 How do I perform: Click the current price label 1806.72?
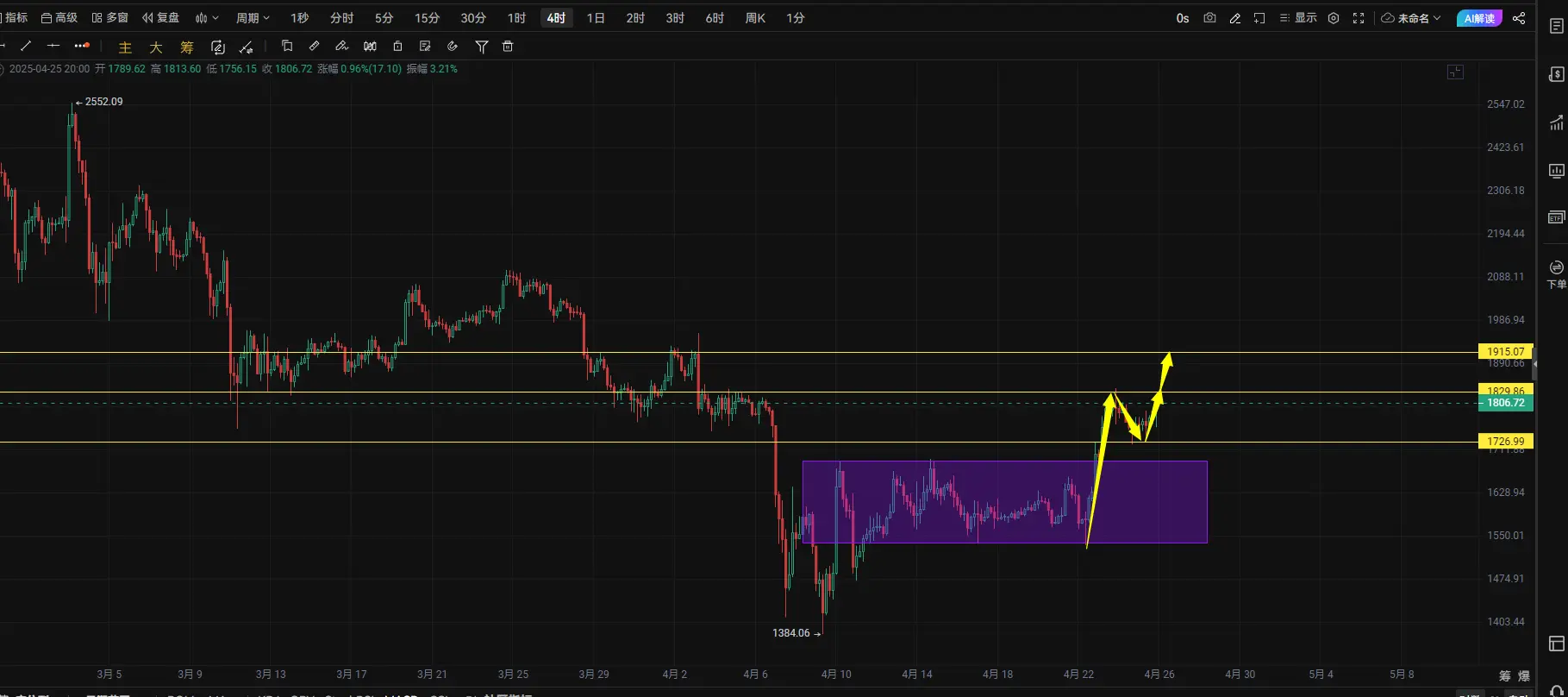[1506, 403]
